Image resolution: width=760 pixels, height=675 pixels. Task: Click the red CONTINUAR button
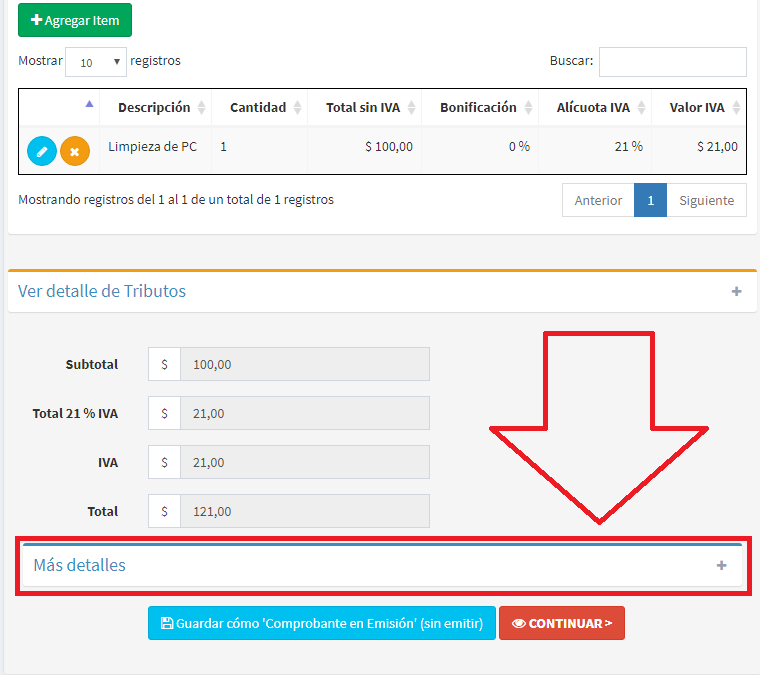[562, 623]
